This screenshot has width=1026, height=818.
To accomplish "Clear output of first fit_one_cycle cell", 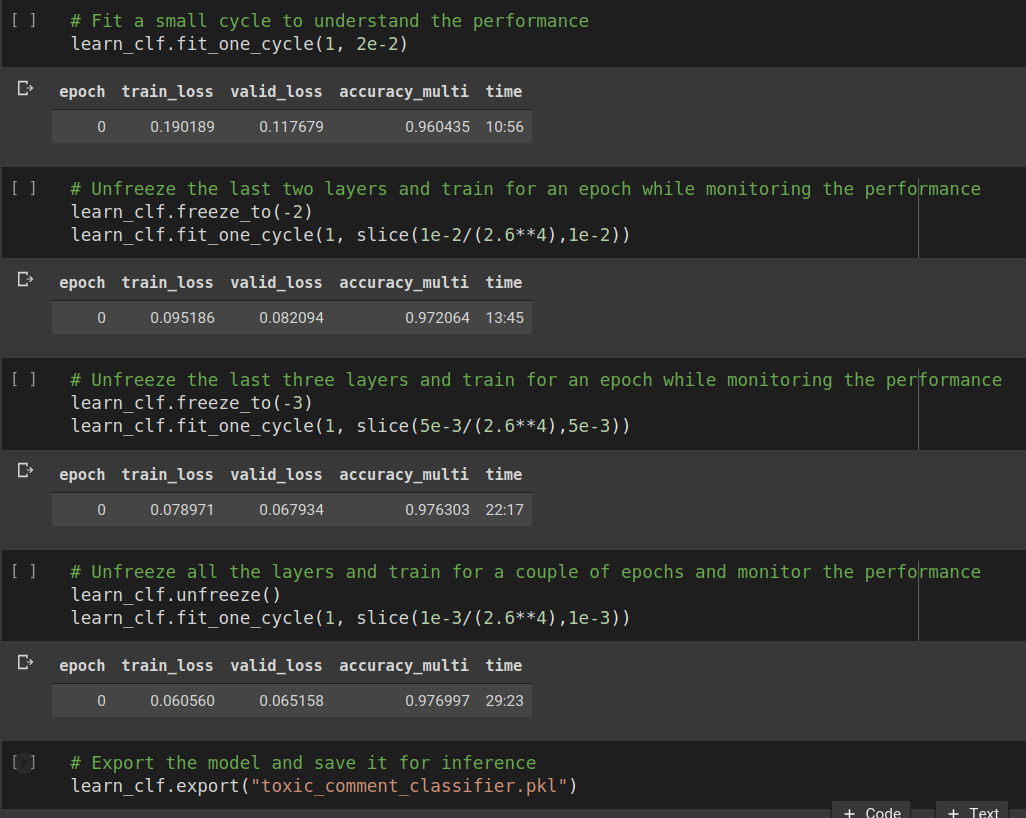I will click(x=25, y=88).
